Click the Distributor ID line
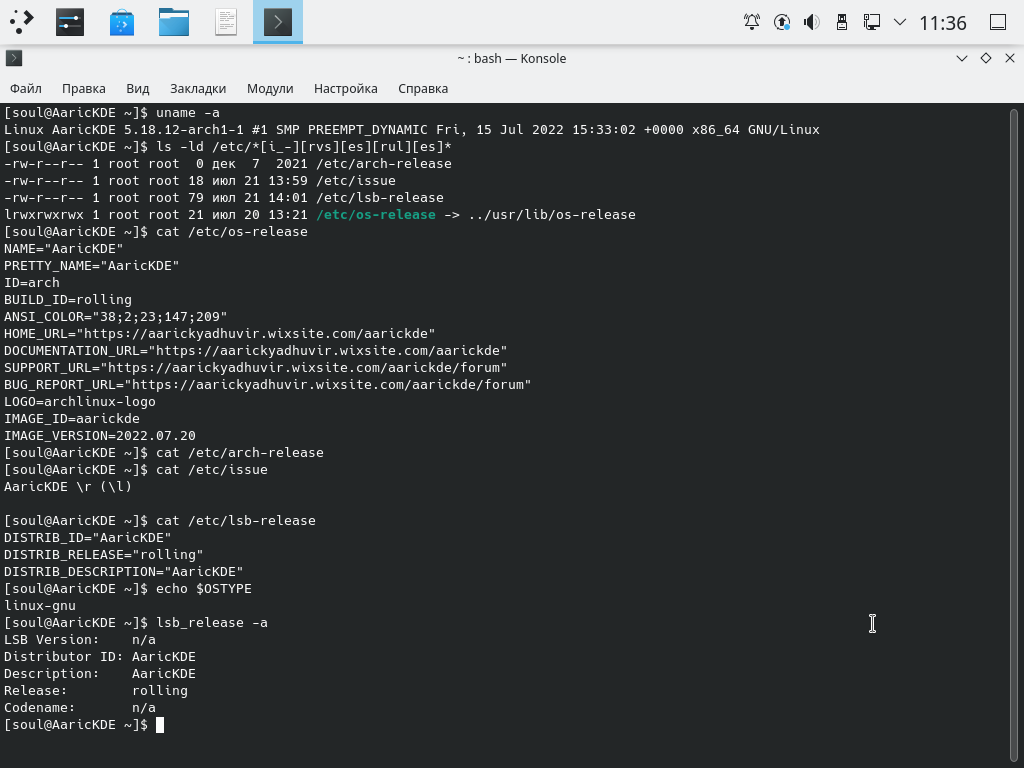1024x768 pixels. coord(100,656)
